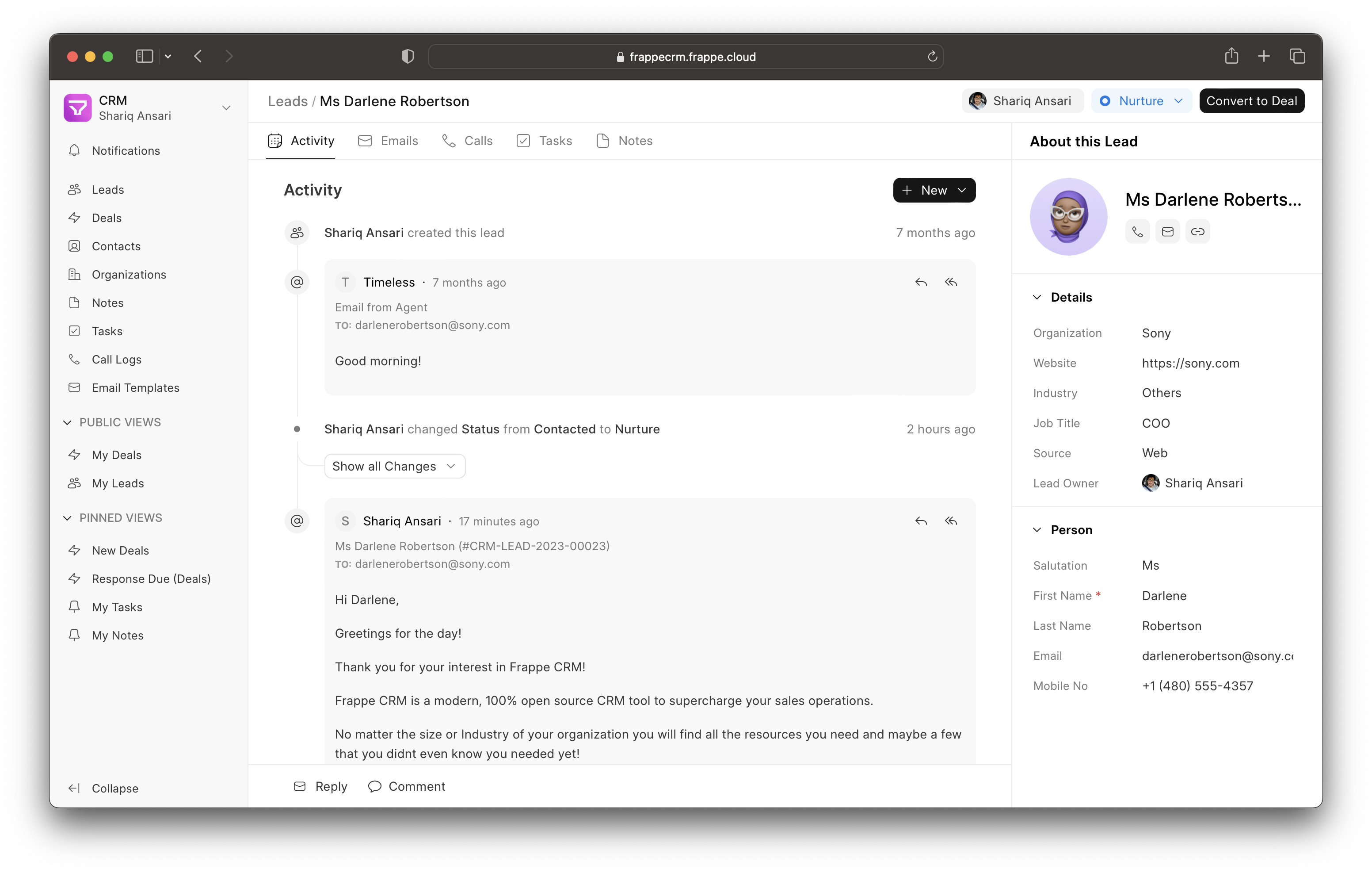Email the lead via the envelope icon
Viewport: 1372px width, 873px height.
(1167, 231)
